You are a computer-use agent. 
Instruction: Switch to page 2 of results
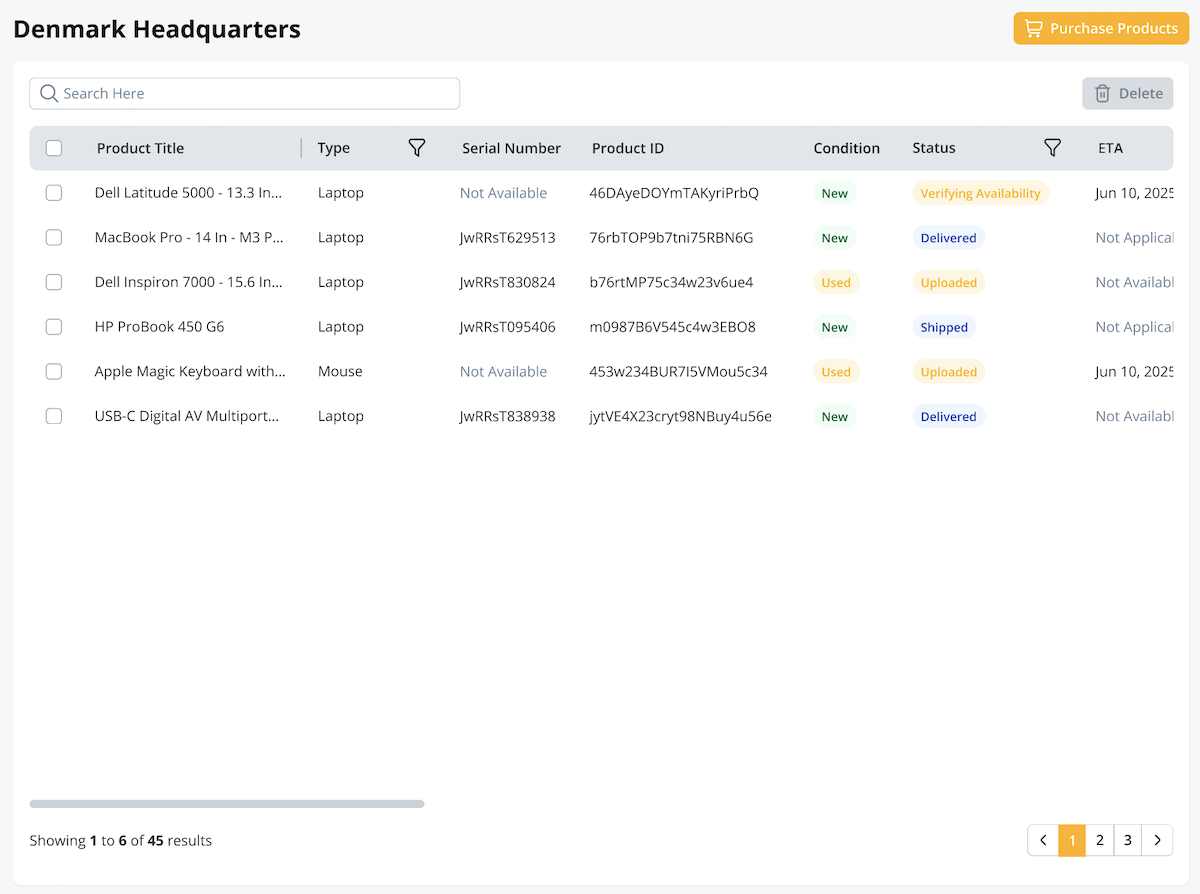[1099, 840]
